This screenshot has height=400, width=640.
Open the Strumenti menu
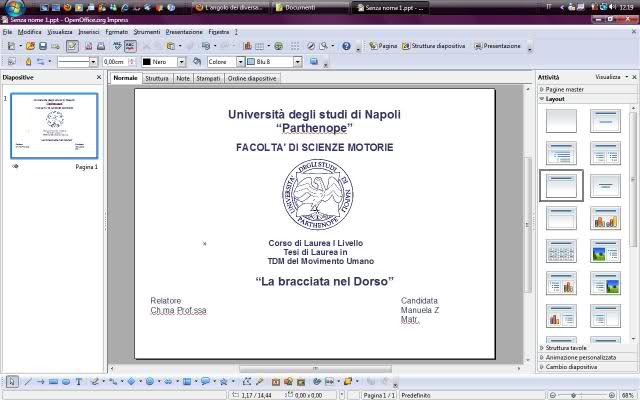tap(147, 32)
